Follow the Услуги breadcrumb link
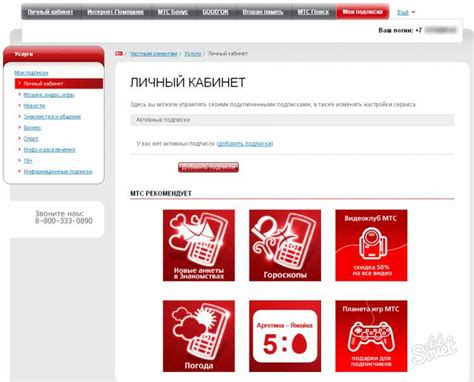Screen dimensions: 474x382 pos(193,54)
